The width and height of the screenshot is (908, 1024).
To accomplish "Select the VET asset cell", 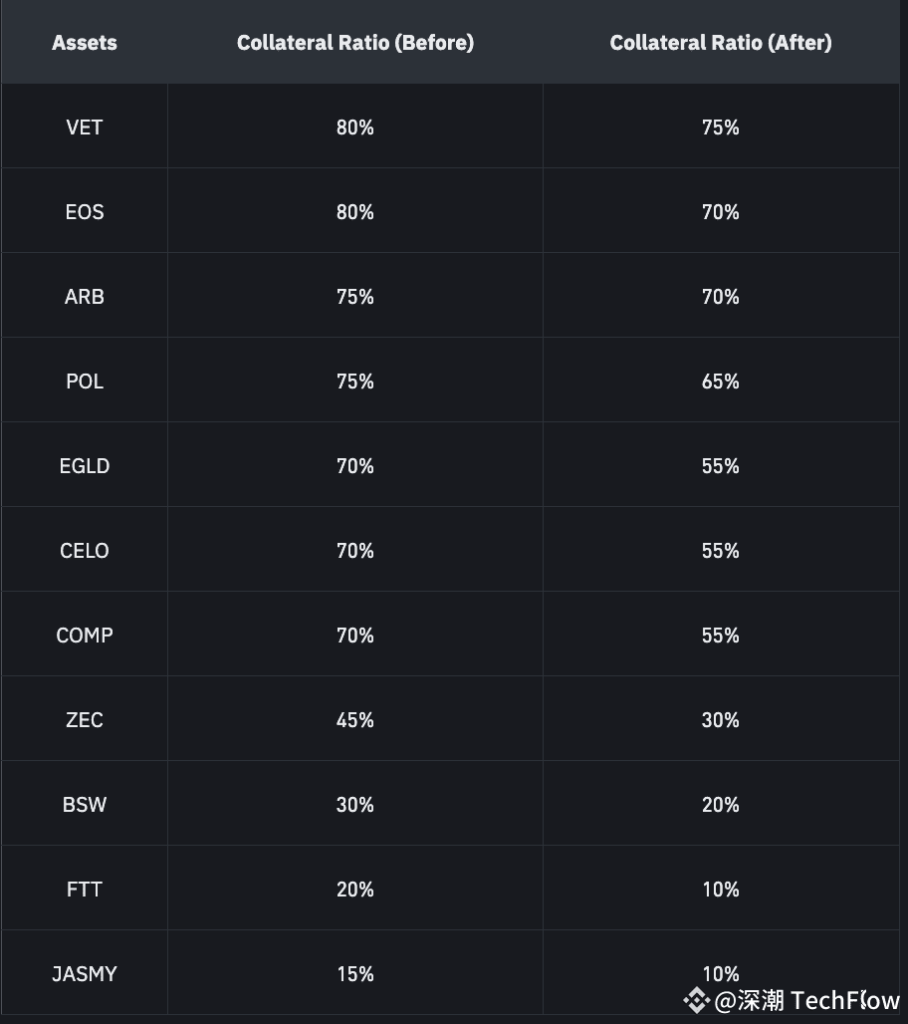I will pos(84,127).
